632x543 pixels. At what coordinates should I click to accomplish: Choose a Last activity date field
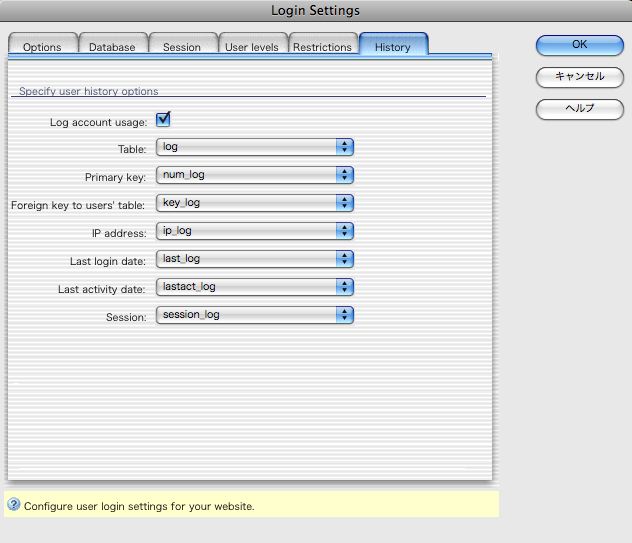click(x=255, y=287)
